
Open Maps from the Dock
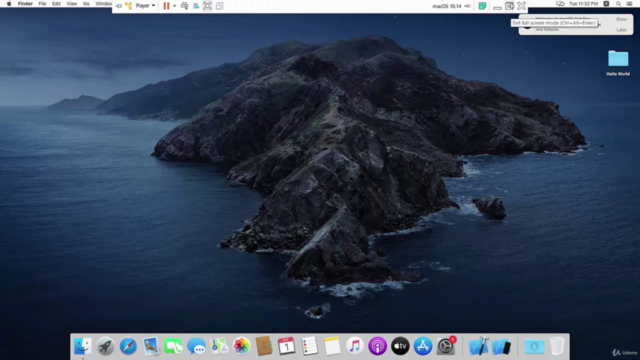pos(219,346)
